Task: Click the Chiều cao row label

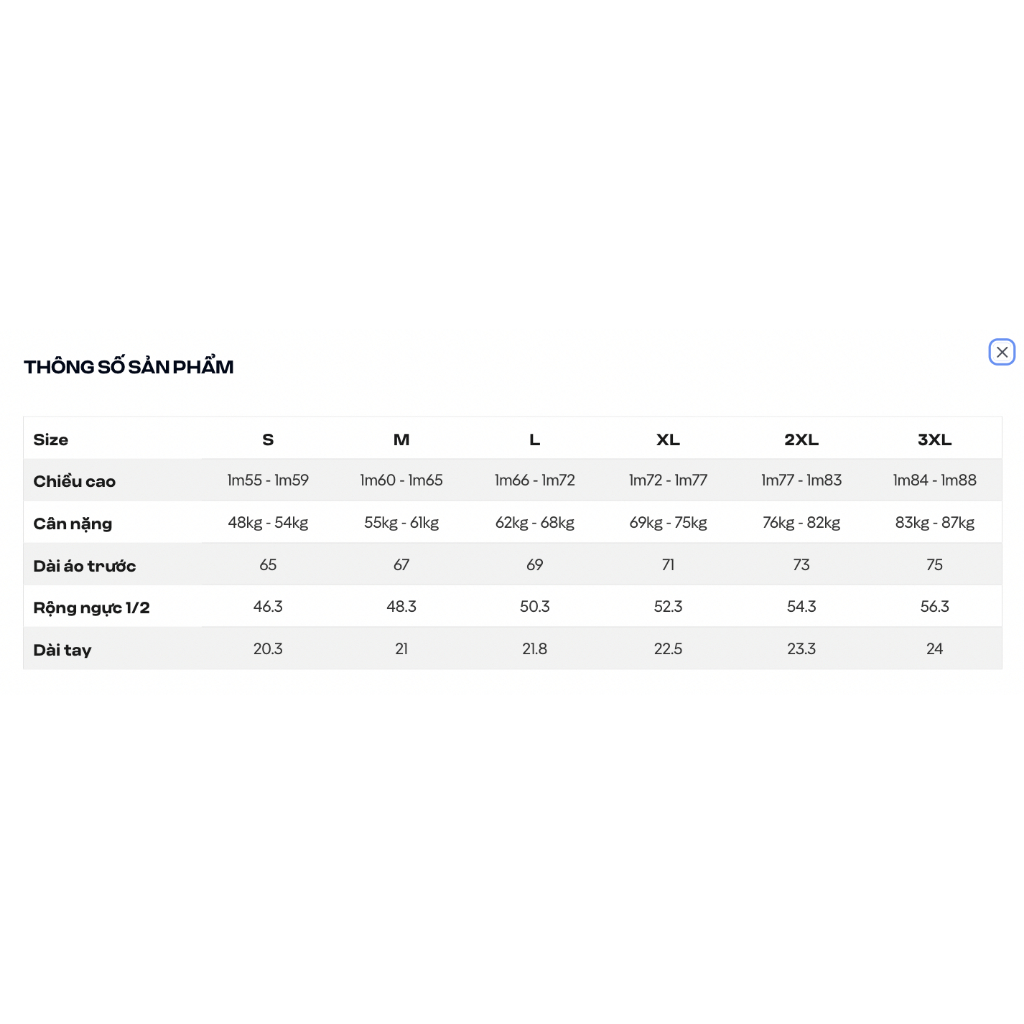Action: pyautogui.click(x=74, y=481)
